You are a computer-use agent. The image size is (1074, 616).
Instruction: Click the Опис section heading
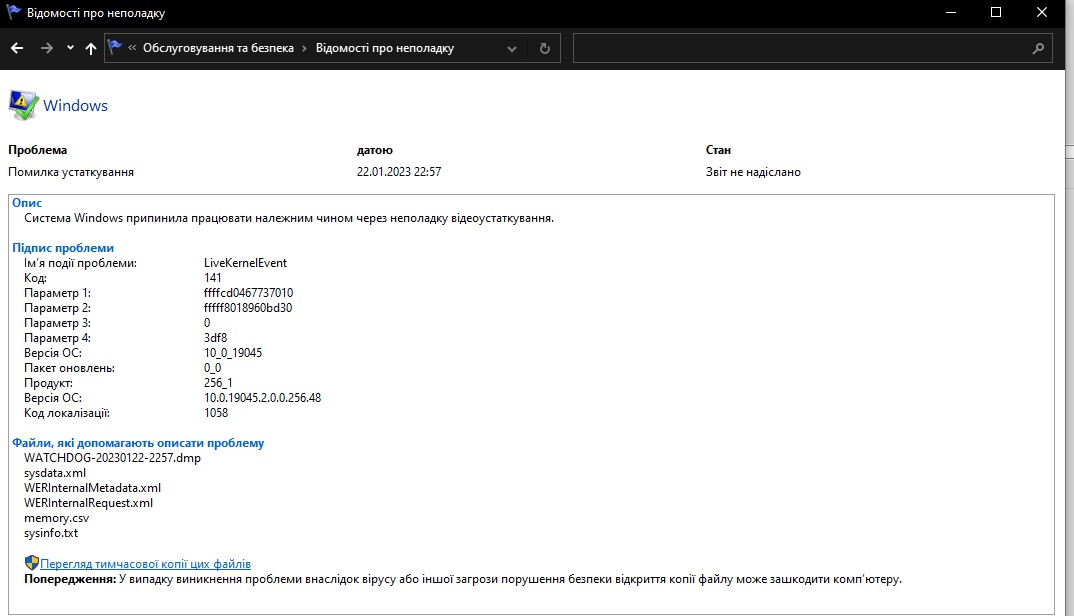coord(27,203)
